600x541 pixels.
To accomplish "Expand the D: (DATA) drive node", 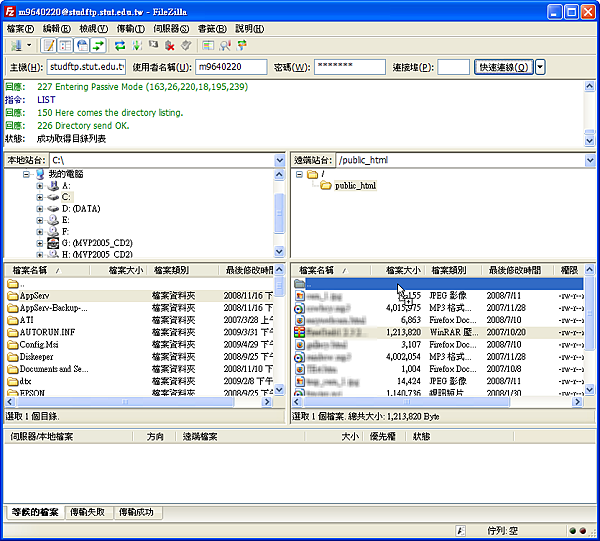I will coord(39,209).
